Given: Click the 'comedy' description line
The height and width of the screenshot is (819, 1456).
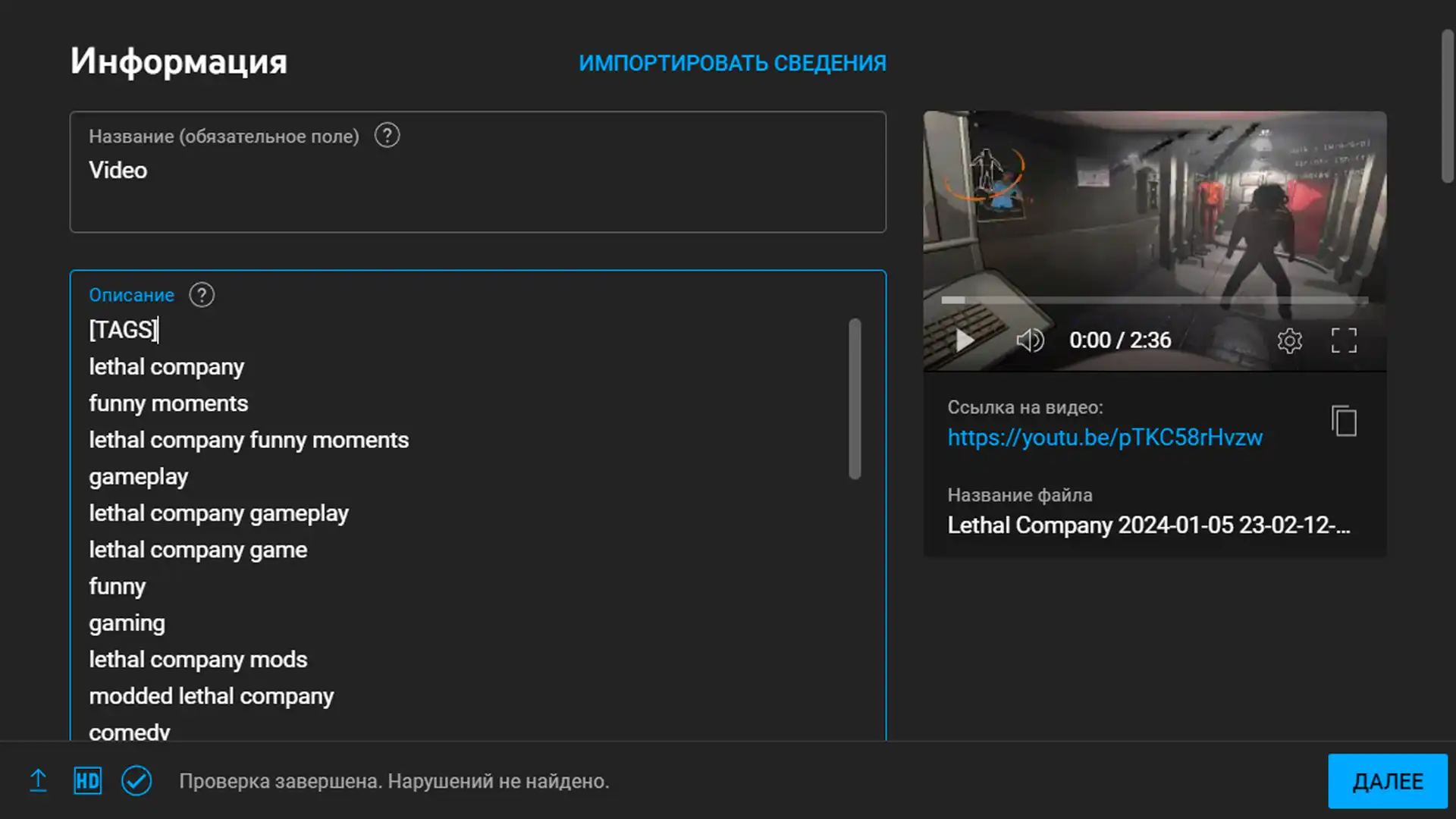Looking at the screenshot, I should 129,731.
